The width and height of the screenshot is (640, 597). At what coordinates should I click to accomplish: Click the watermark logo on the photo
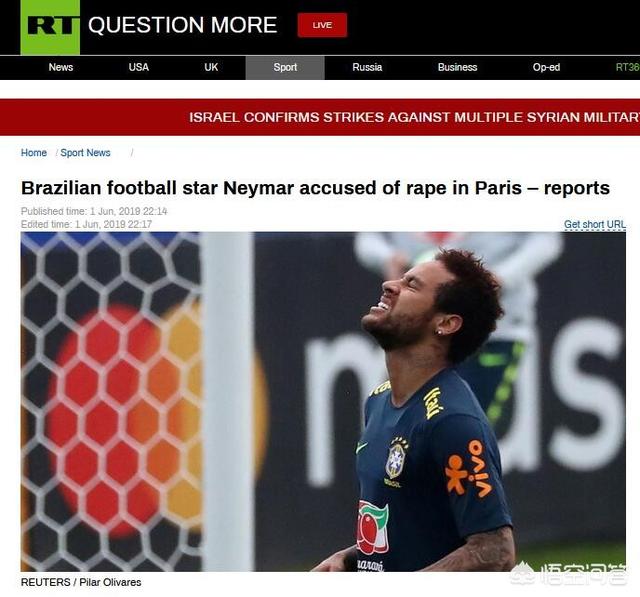tap(569, 573)
